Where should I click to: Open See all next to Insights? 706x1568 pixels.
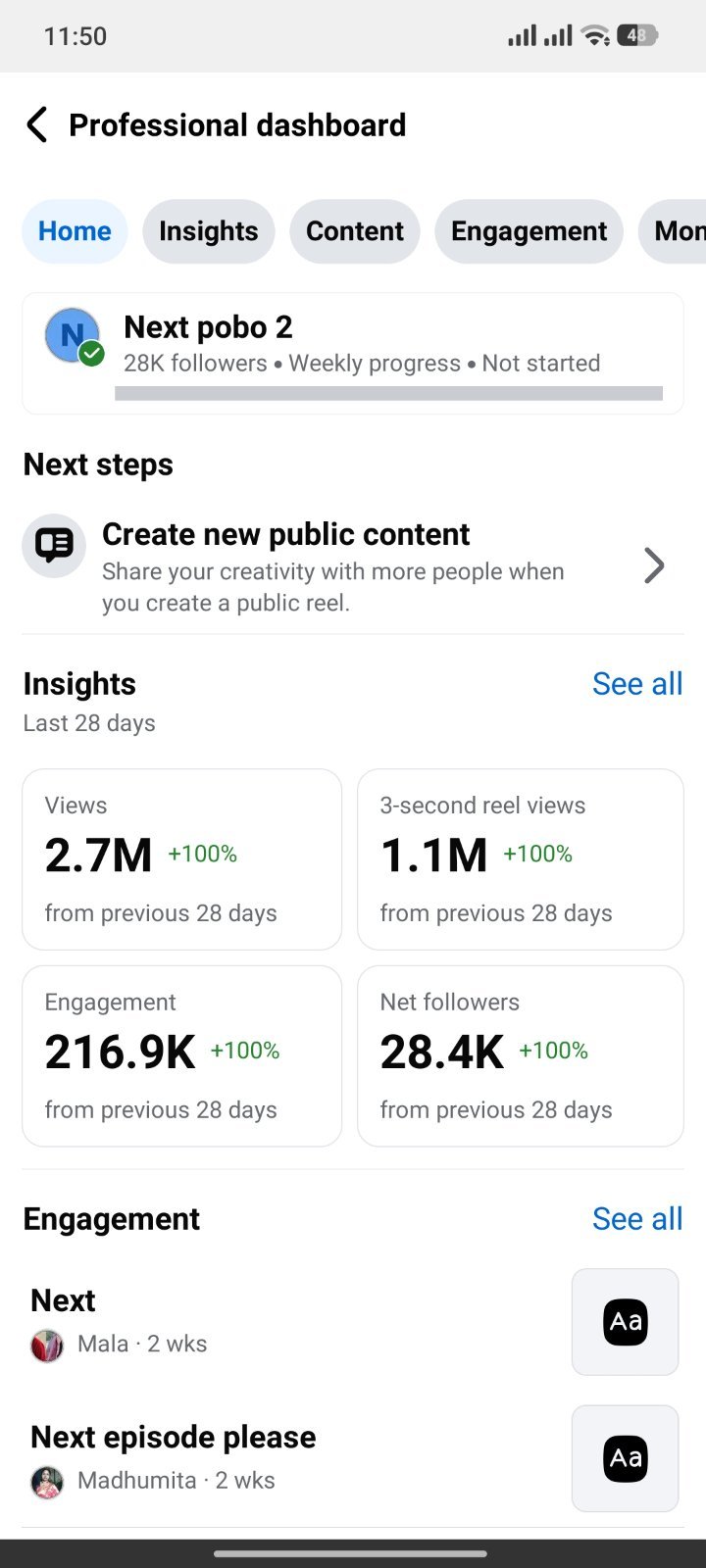click(x=637, y=684)
